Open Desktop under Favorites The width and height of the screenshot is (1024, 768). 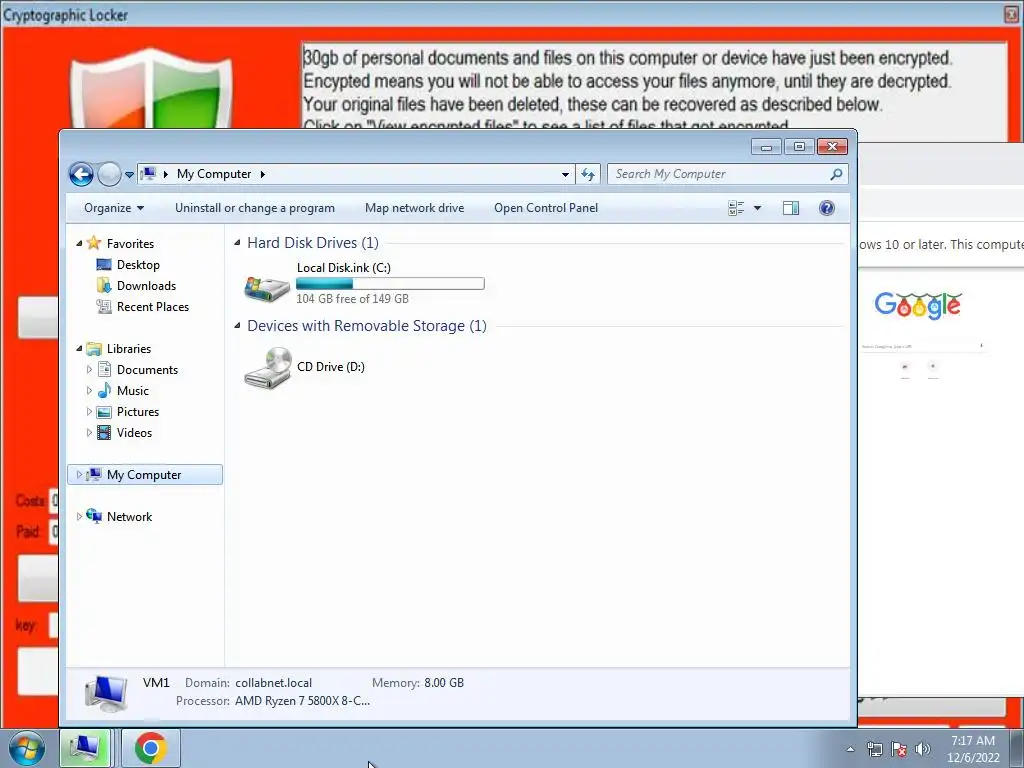(x=138, y=264)
